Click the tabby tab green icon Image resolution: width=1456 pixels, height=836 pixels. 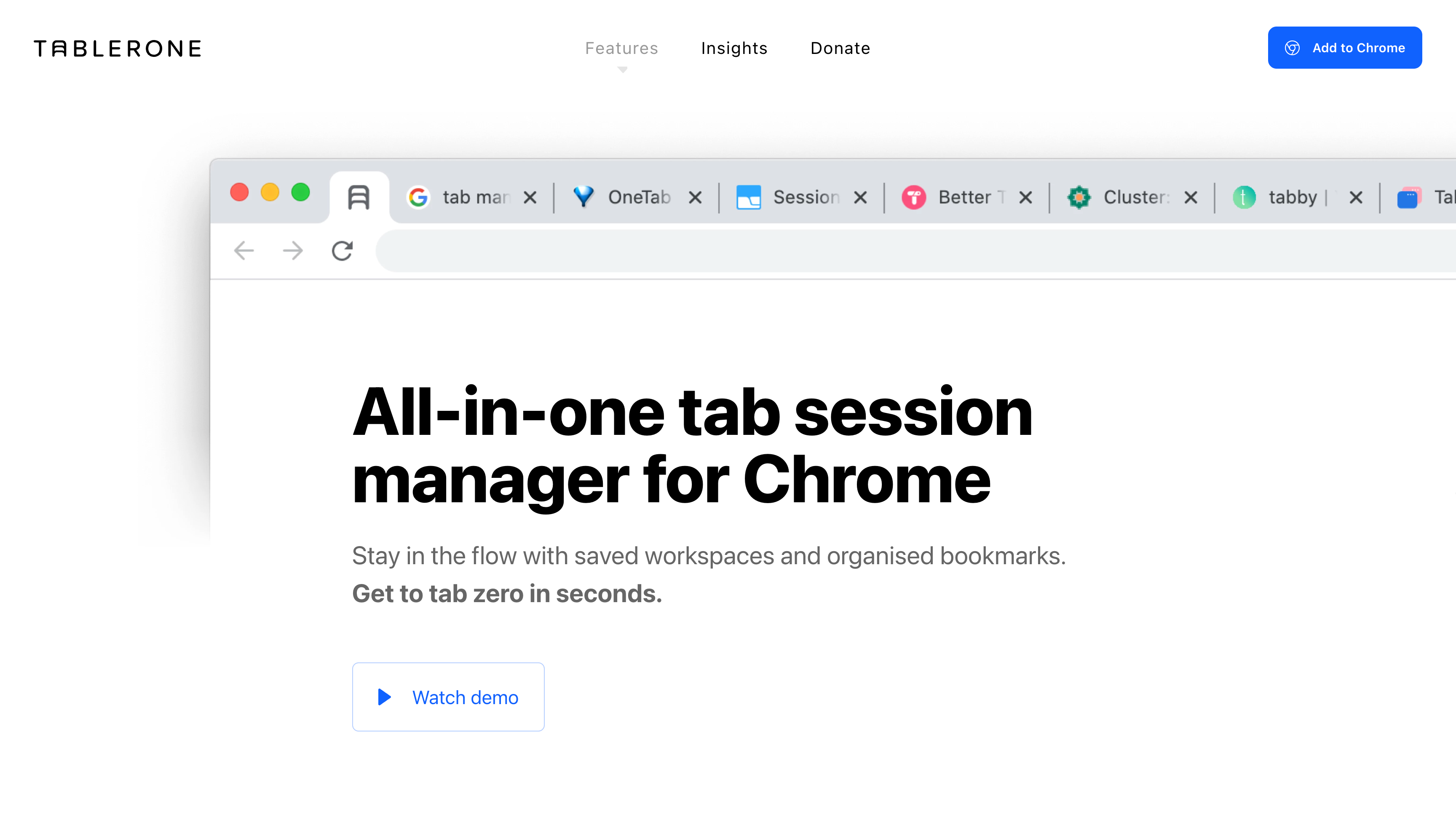[x=1244, y=198]
